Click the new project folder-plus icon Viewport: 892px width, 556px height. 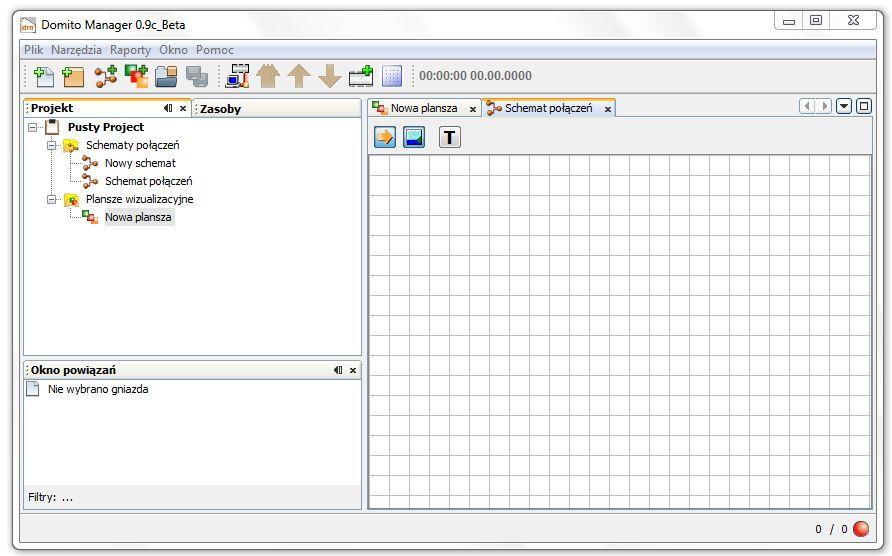[x=73, y=76]
